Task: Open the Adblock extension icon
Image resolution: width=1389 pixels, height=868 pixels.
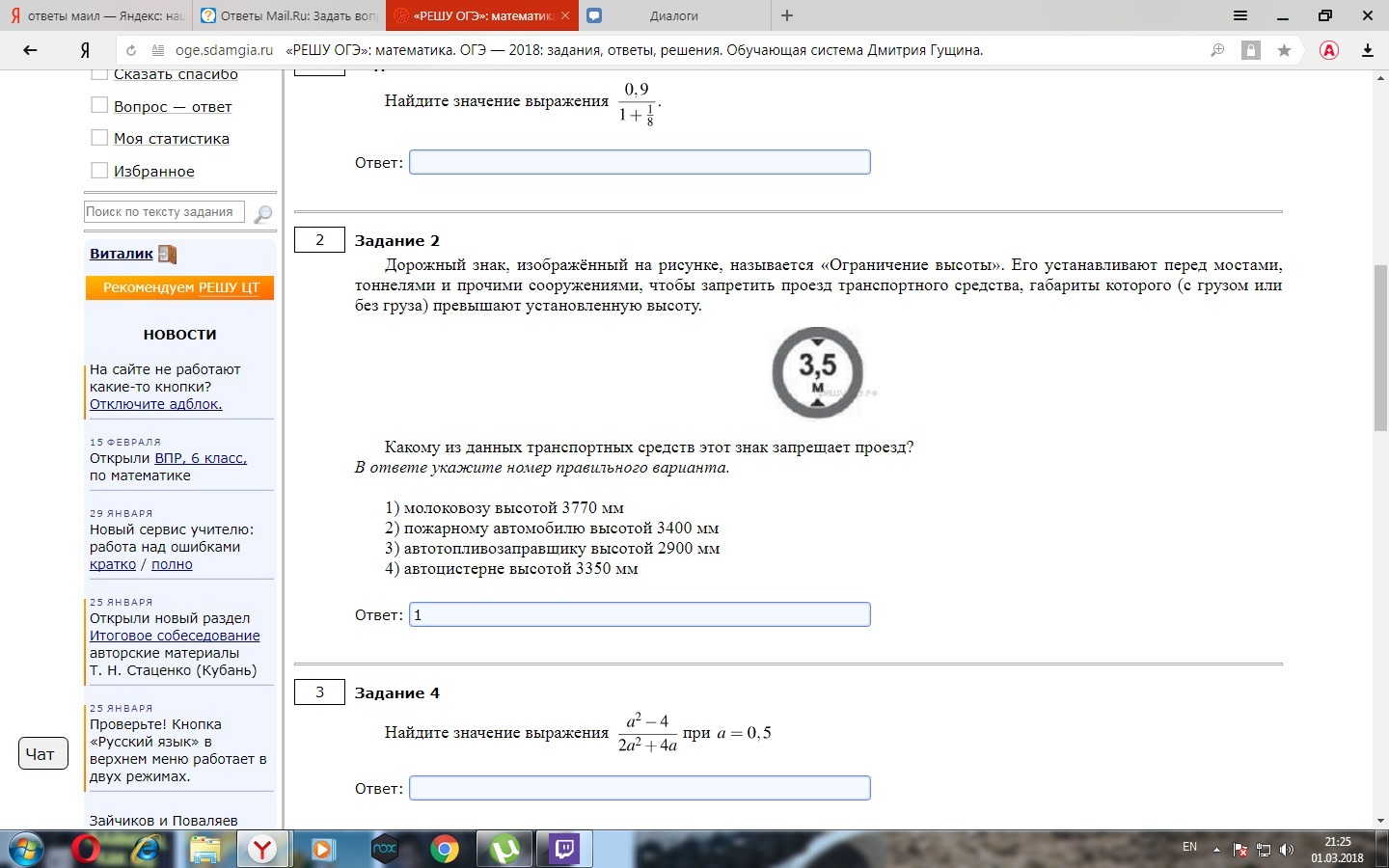Action: coord(1329,50)
